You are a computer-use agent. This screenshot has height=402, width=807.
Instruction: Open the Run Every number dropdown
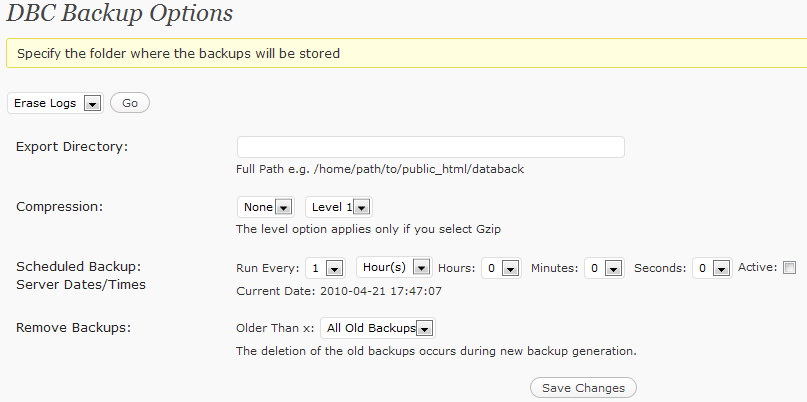[x=324, y=268]
